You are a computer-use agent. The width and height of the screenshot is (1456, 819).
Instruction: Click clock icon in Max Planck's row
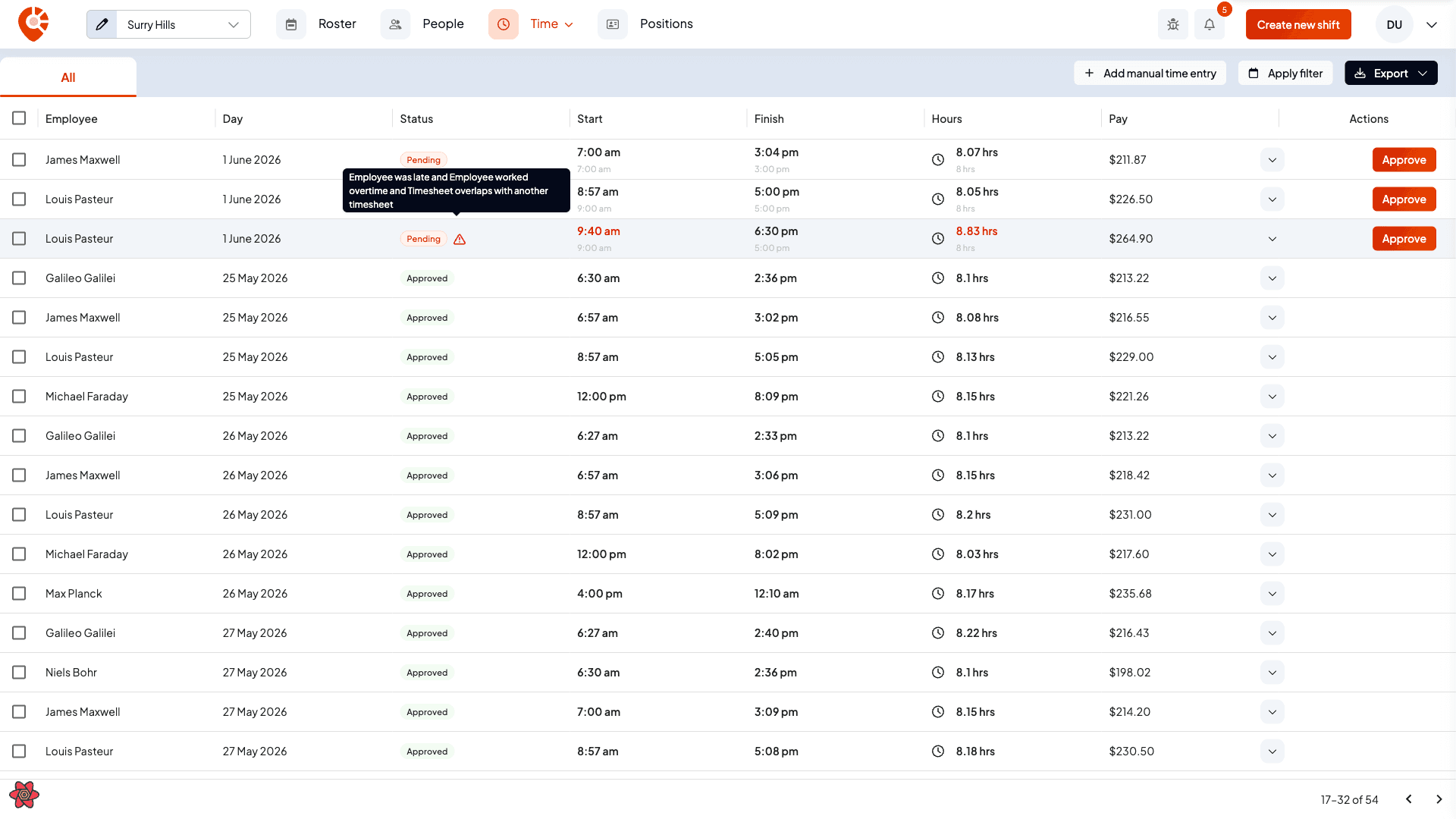point(938,594)
